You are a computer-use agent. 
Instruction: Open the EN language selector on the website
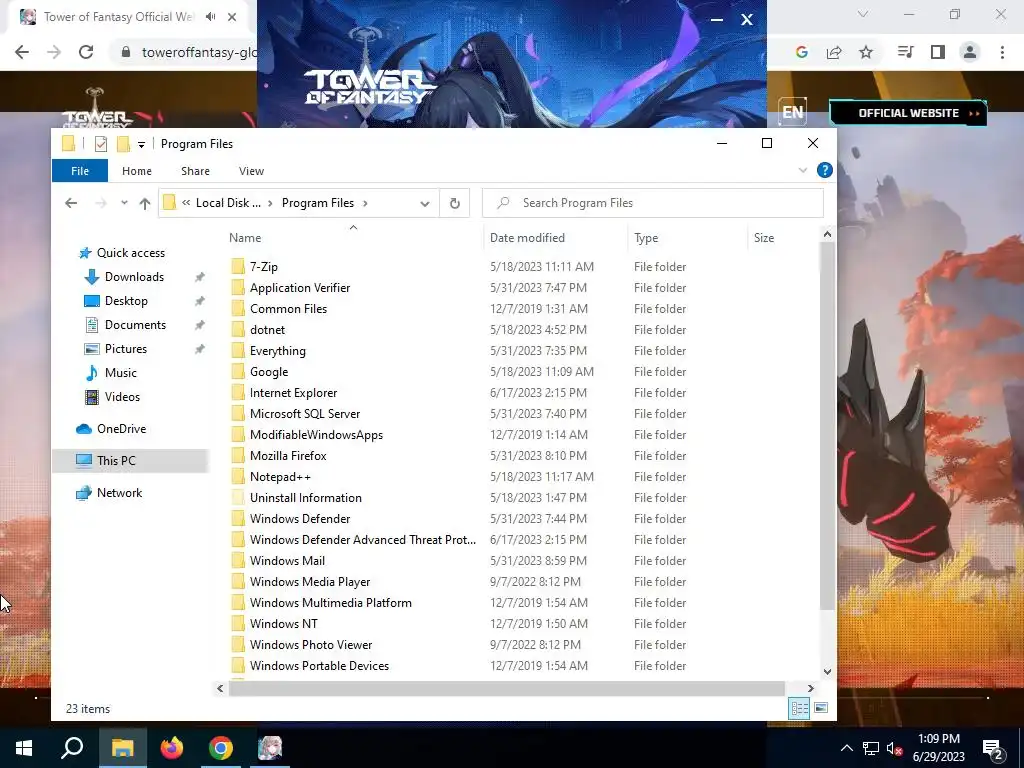[x=793, y=112]
